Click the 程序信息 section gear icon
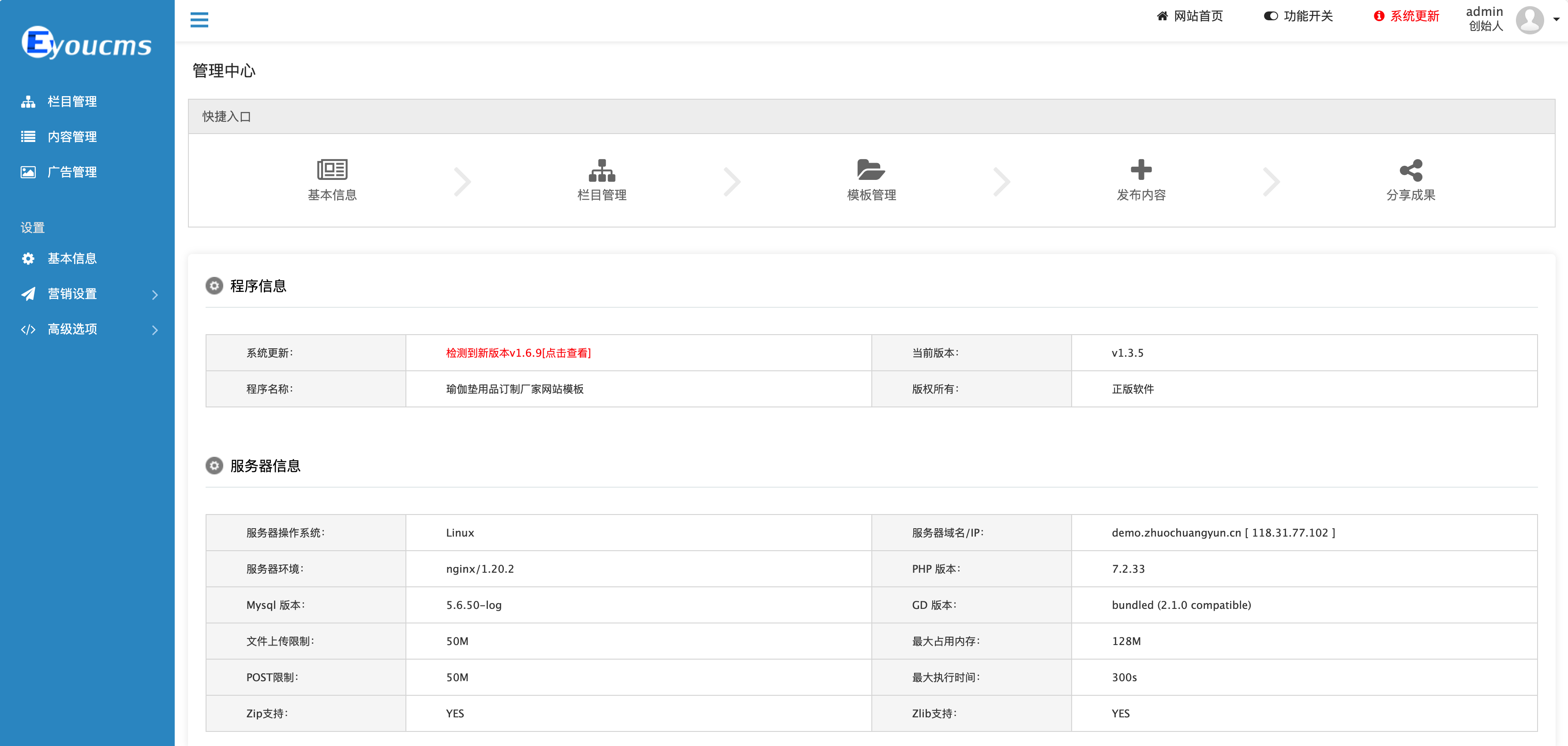 click(214, 286)
